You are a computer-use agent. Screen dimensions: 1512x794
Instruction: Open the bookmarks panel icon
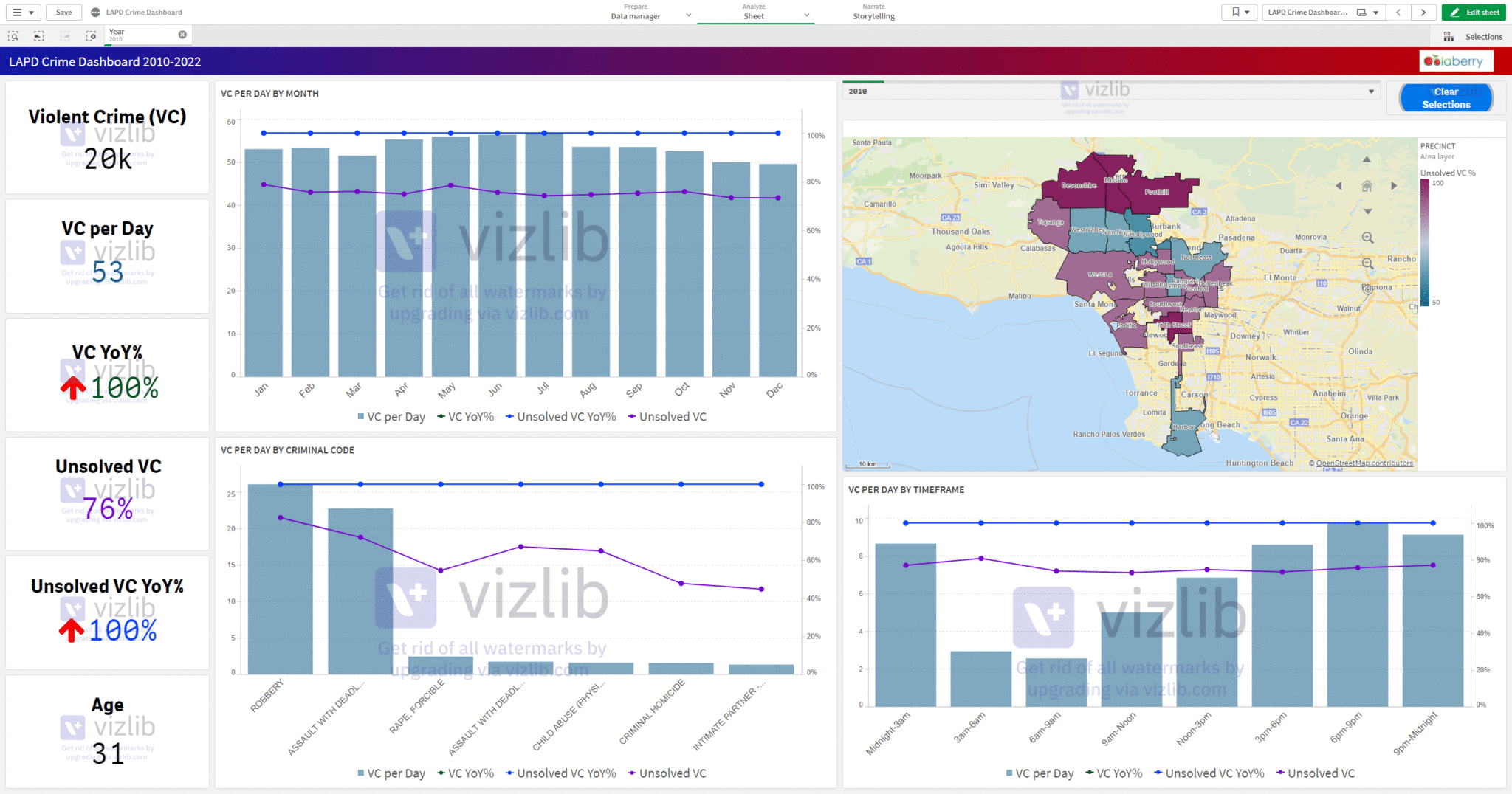coord(1236,13)
